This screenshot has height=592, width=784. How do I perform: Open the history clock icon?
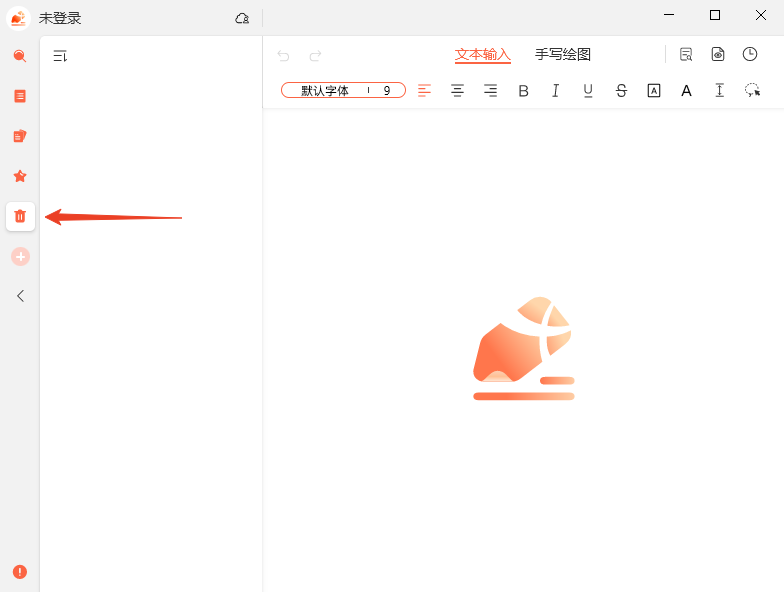[750, 54]
